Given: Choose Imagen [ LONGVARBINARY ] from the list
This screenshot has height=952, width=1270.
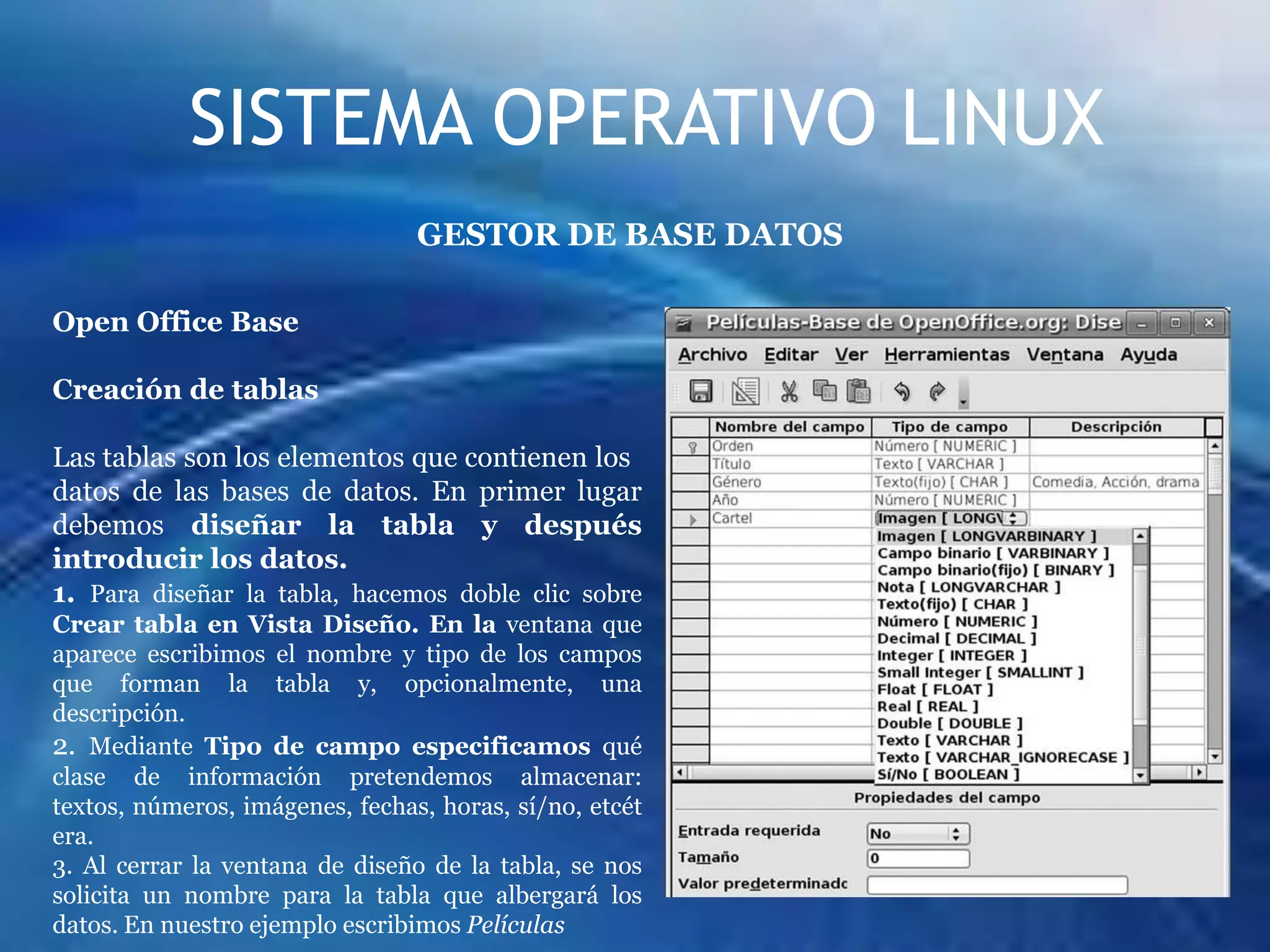Looking at the screenshot, I should (x=1003, y=536).
